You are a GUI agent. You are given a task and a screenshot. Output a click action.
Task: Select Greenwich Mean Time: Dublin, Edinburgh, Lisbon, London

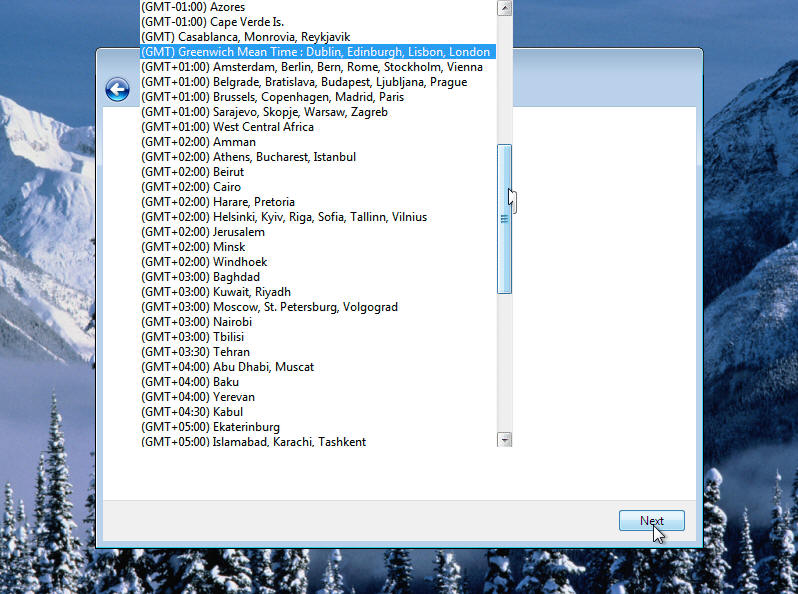click(318, 52)
